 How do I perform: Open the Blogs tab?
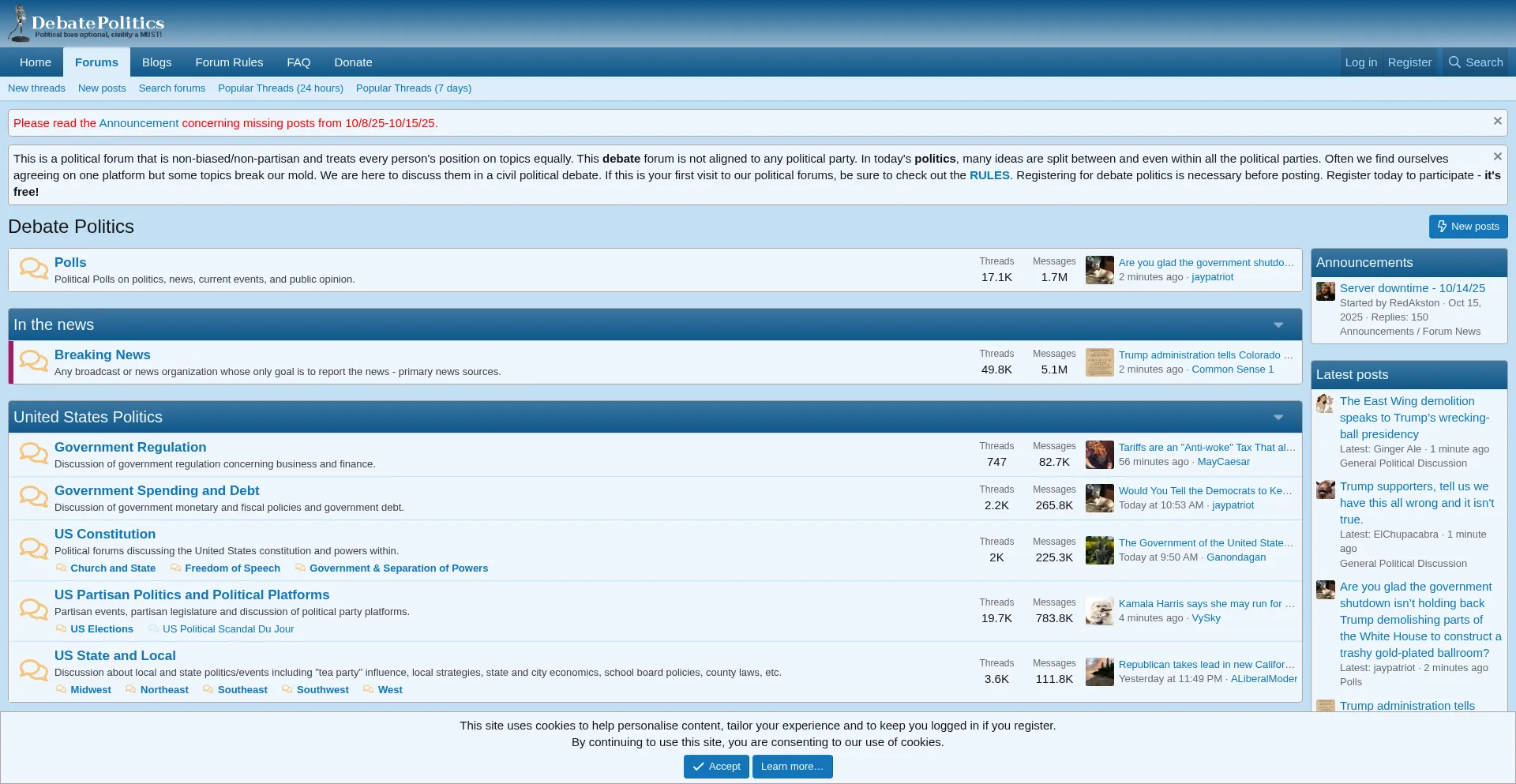click(x=156, y=62)
